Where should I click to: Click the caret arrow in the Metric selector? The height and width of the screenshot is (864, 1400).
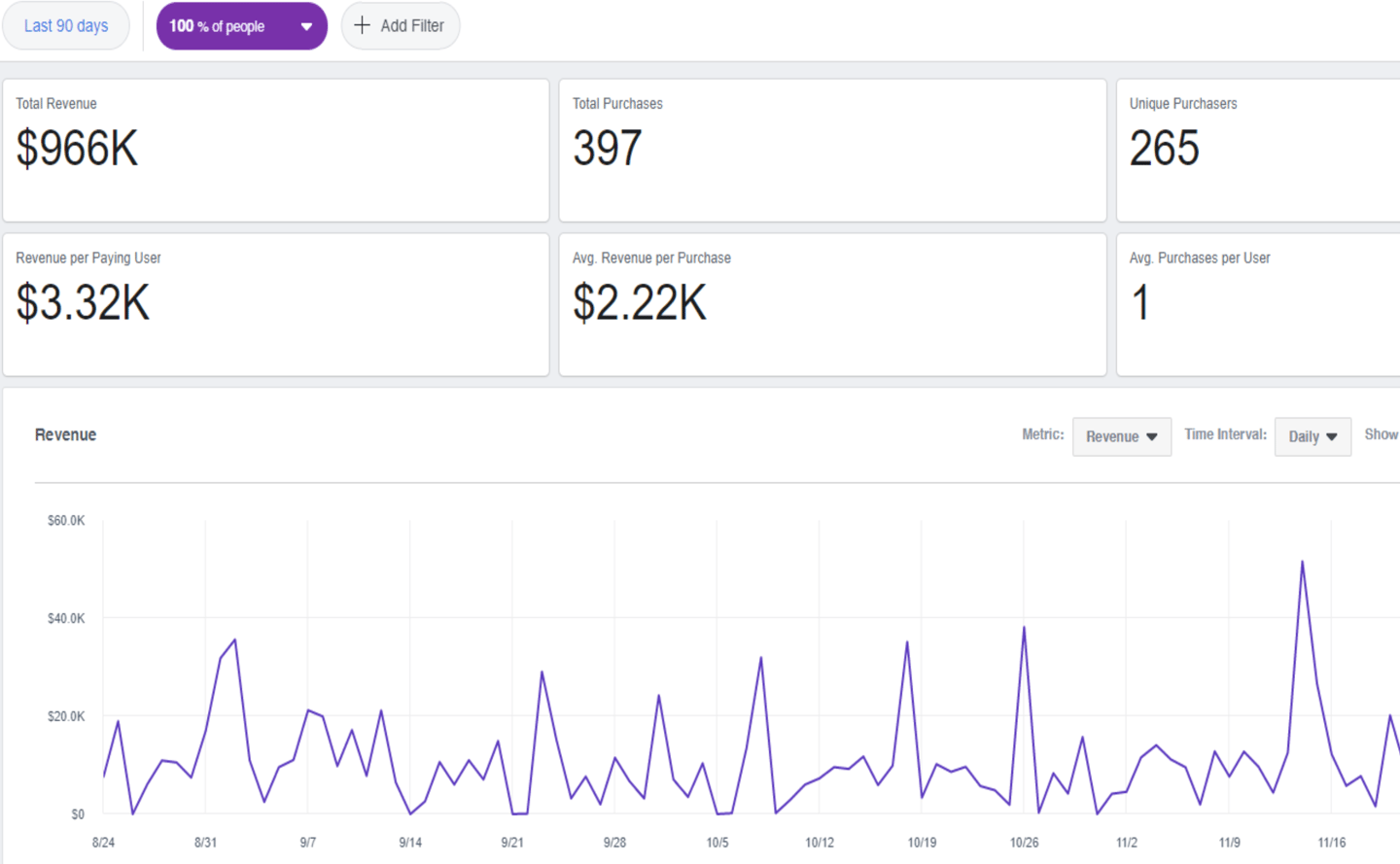click(1152, 436)
